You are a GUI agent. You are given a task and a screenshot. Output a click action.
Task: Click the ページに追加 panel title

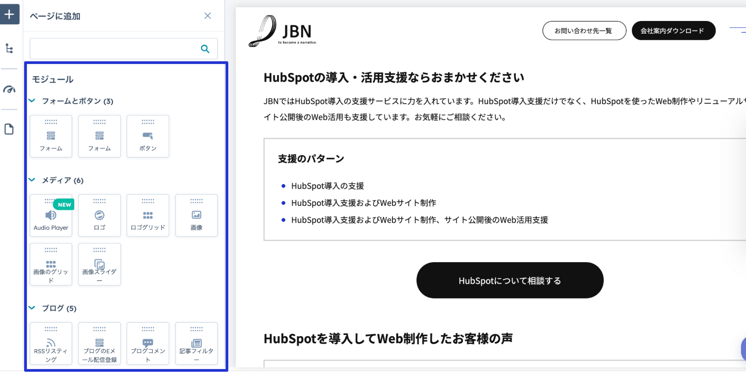coord(55,16)
